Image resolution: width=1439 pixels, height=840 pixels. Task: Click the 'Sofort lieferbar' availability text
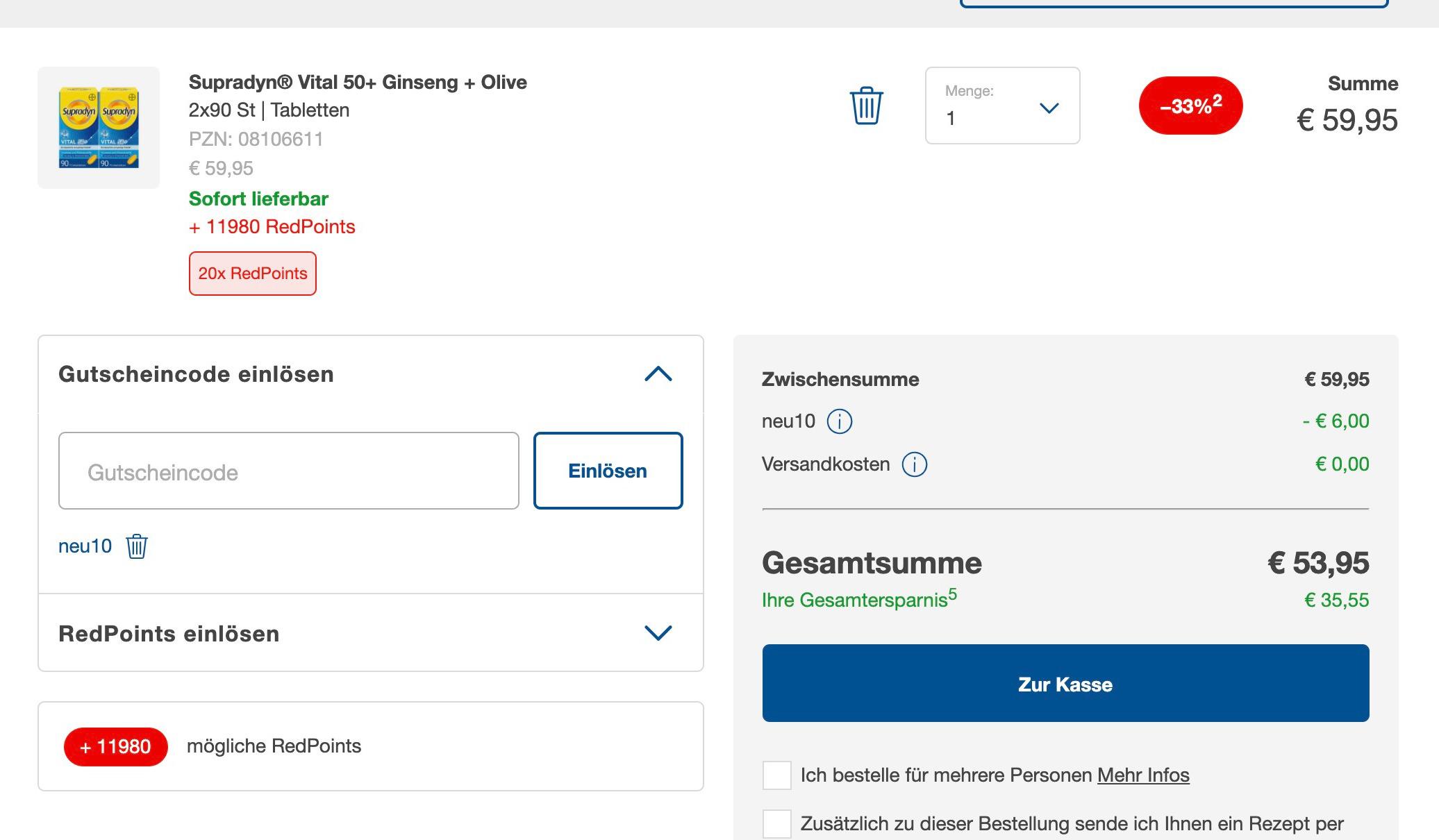(258, 199)
